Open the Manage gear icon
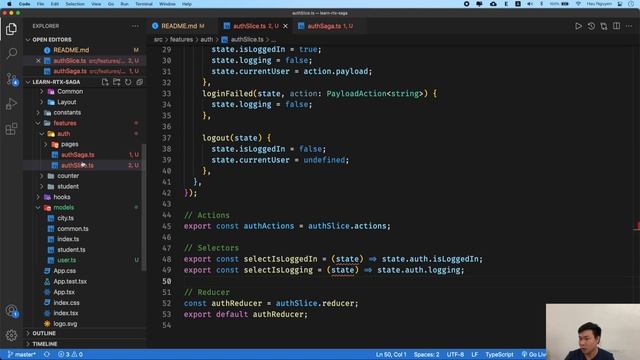 (x=11, y=336)
